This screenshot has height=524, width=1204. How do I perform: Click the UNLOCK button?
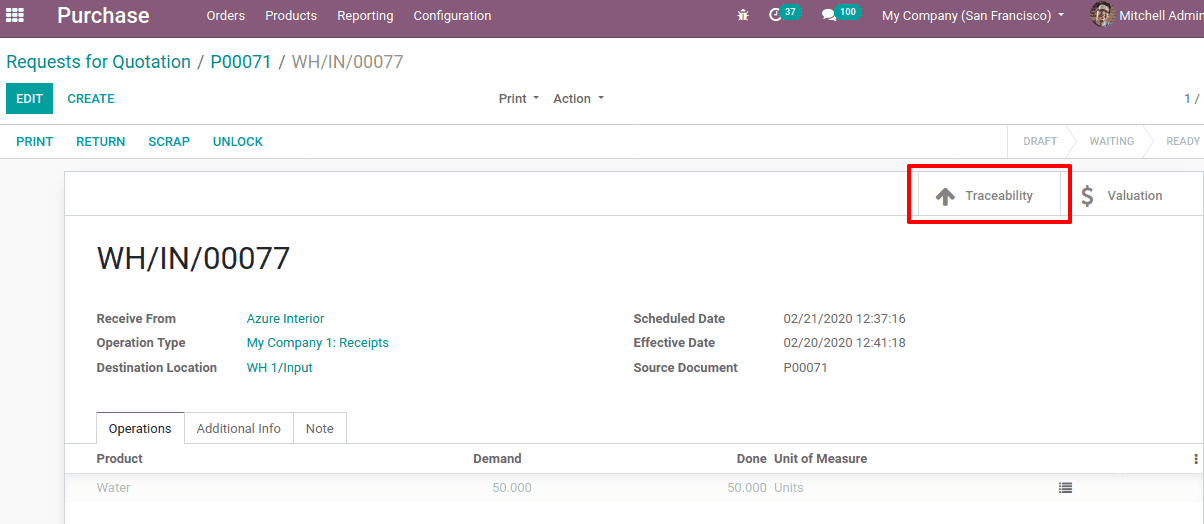[238, 142]
